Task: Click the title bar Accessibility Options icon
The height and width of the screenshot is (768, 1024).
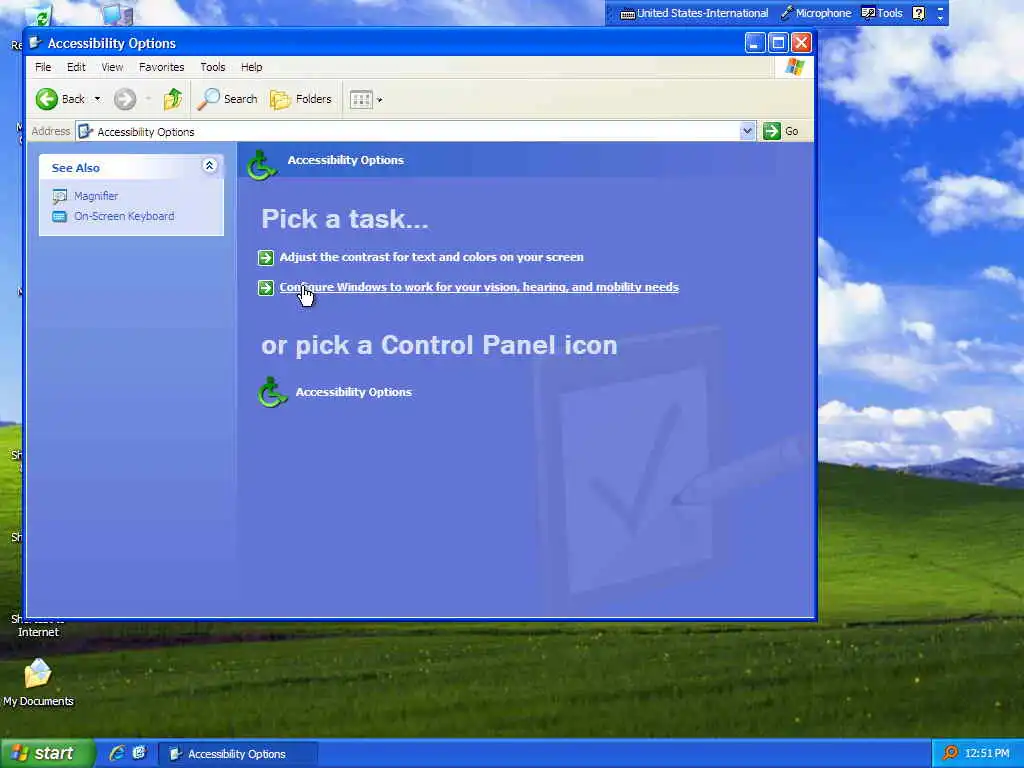Action: coord(35,43)
